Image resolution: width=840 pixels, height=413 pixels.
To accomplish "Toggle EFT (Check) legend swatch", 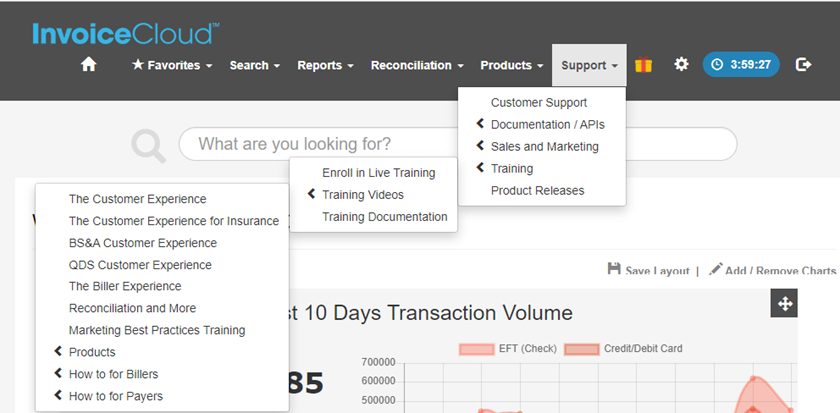I will [x=476, y=349].
